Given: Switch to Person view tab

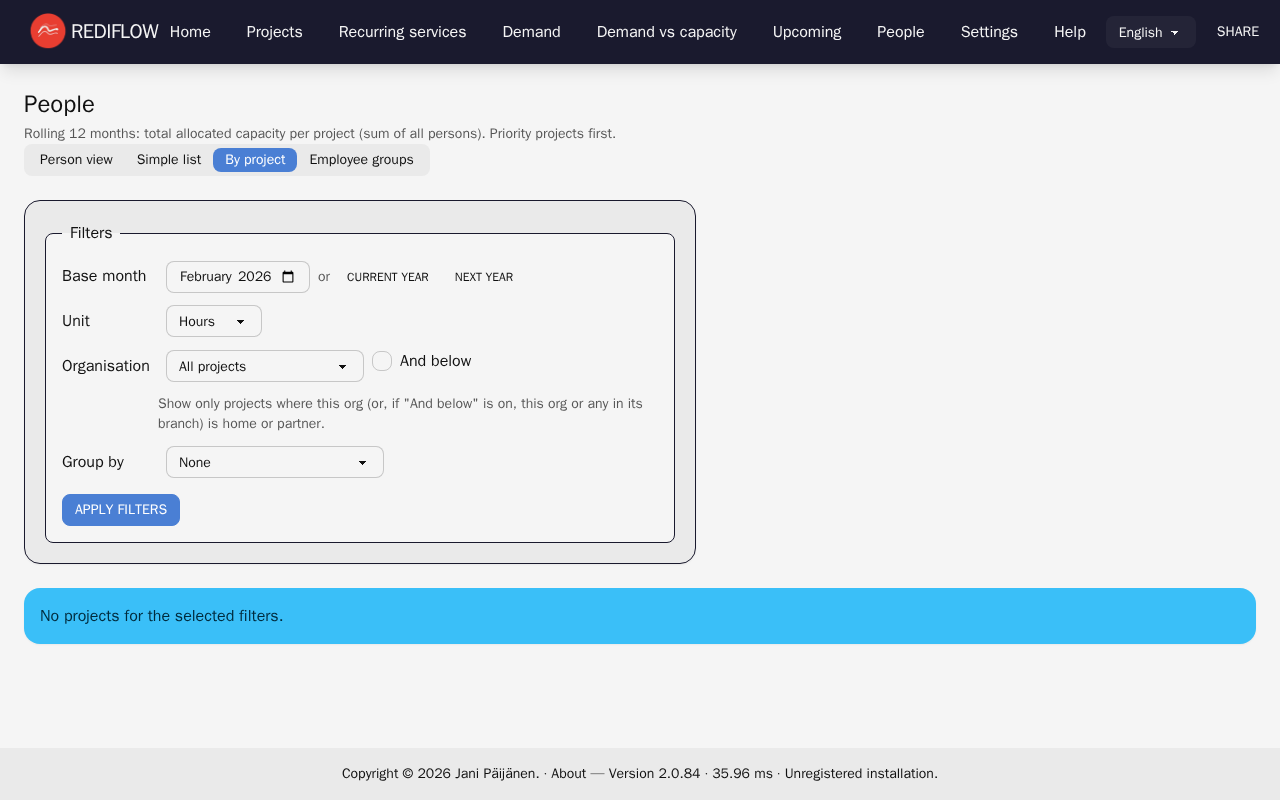Looking at the screenshot, I should (x=76, y=160).
